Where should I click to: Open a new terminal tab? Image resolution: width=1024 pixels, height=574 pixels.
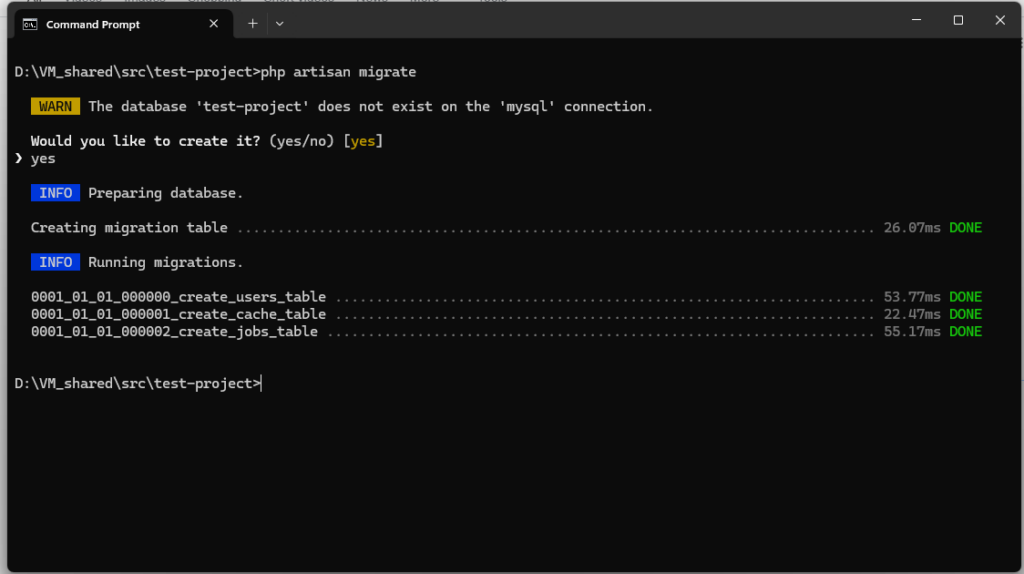click(253, 23)
